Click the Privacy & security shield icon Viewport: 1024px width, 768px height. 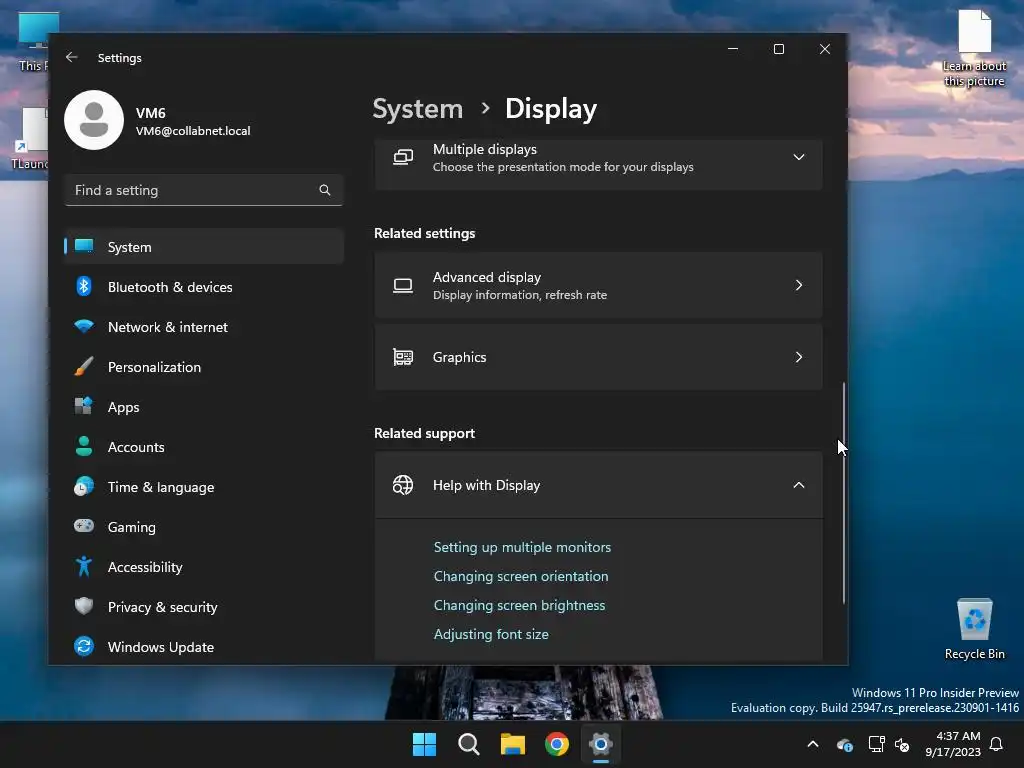click(84, 606)
